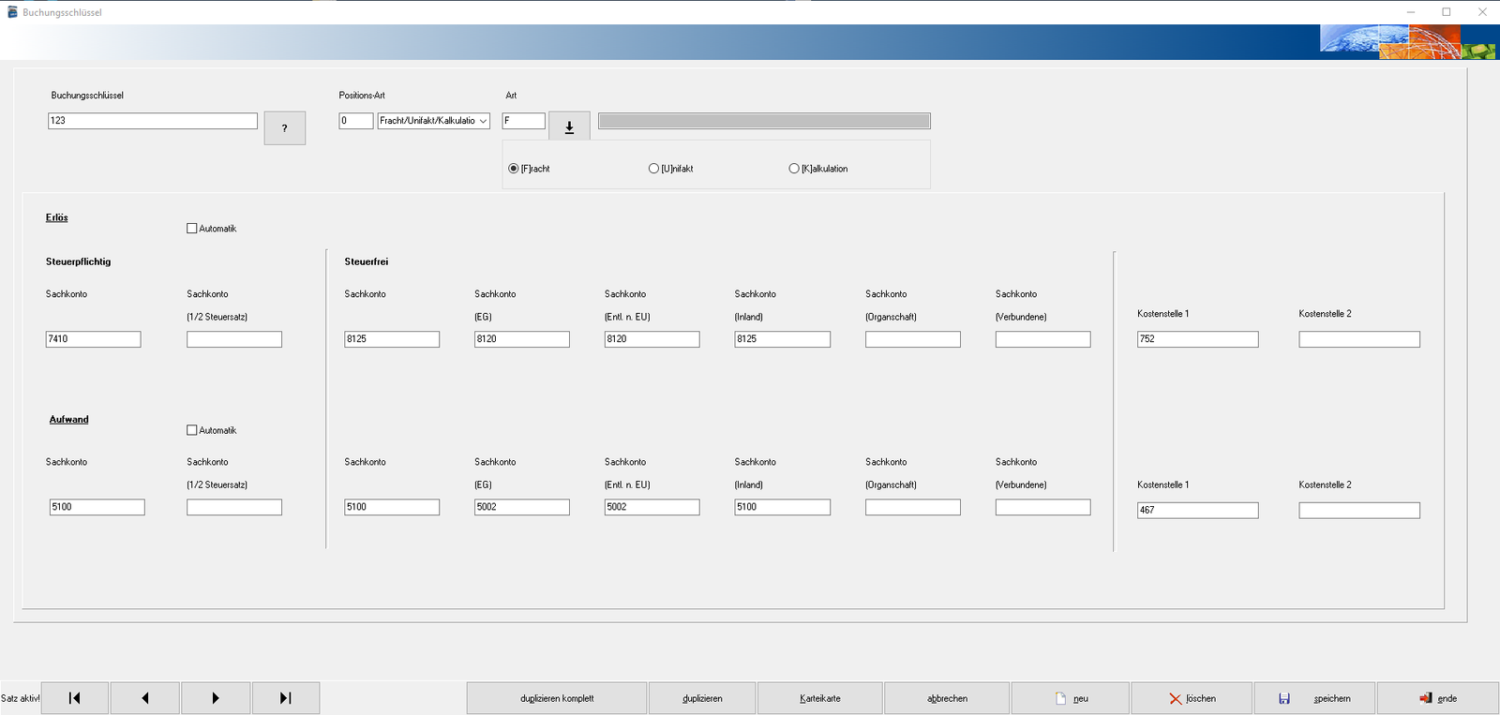The image size is (1500, 715).
Task: Jump to the last record
Action: 286,698
